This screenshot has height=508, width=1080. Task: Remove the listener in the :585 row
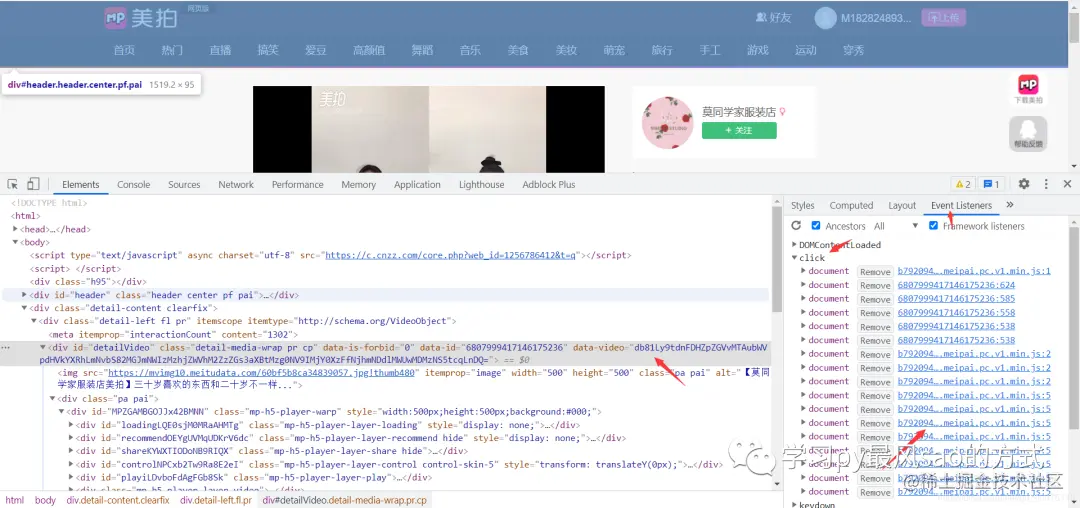875,299
